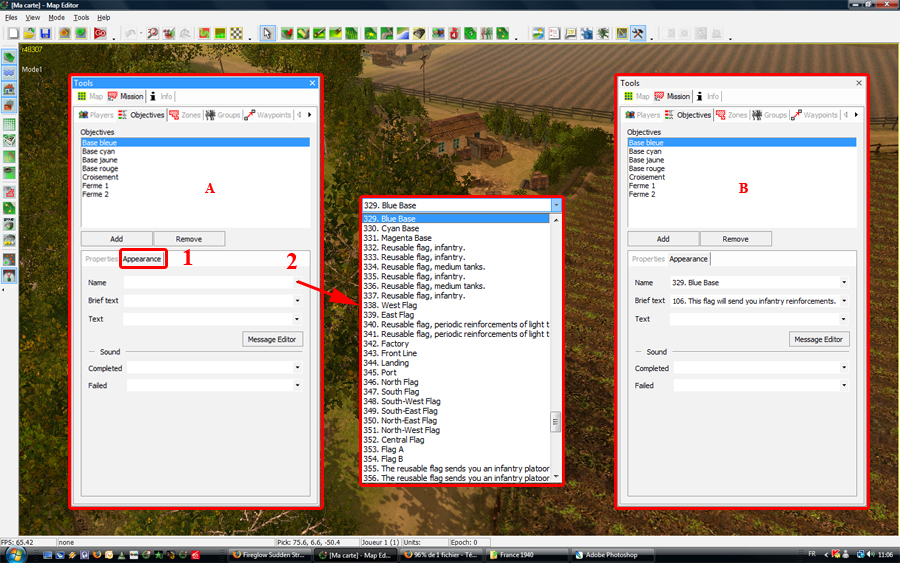Click the red flag number 4 toolbar icon
Image resolution: width=900 pixels, height=563 pixels.
(x=454, y=33)
